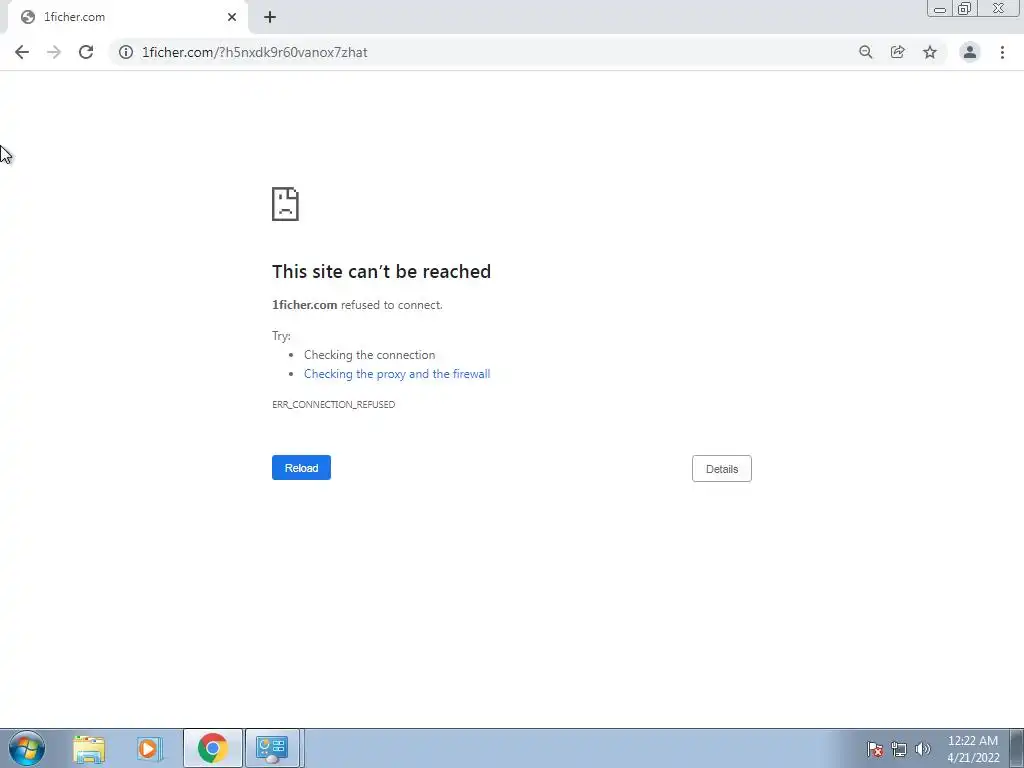Screen dimensions: 1024x768
Task: Launch Windows Media Player from taskbar
Action: pos(150,749)
